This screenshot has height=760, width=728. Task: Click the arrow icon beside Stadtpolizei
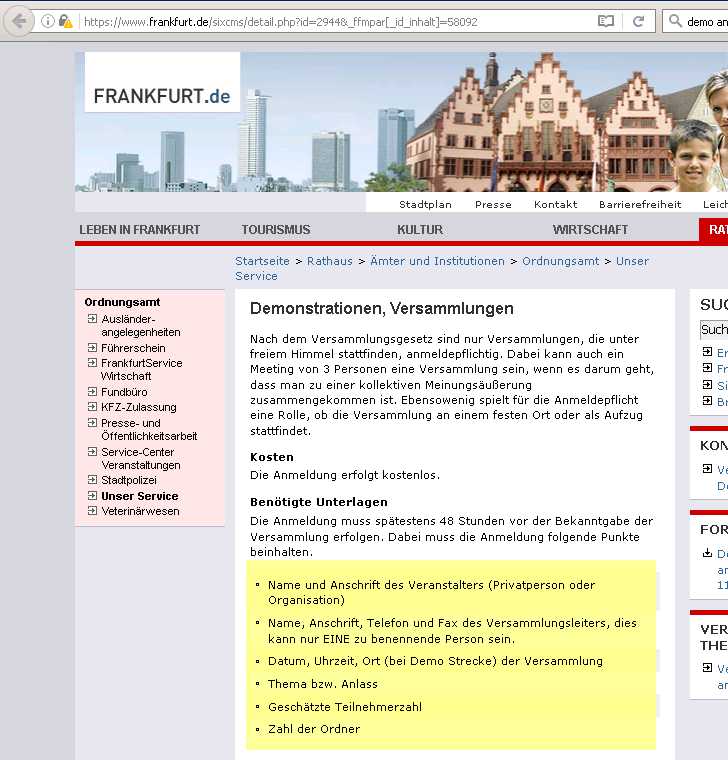click(x=92, y=480)
